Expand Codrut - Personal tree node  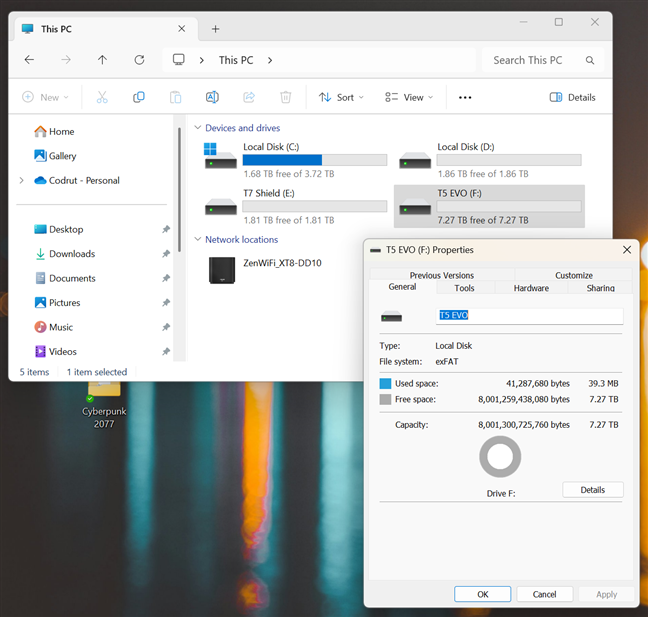coord(21,181)
